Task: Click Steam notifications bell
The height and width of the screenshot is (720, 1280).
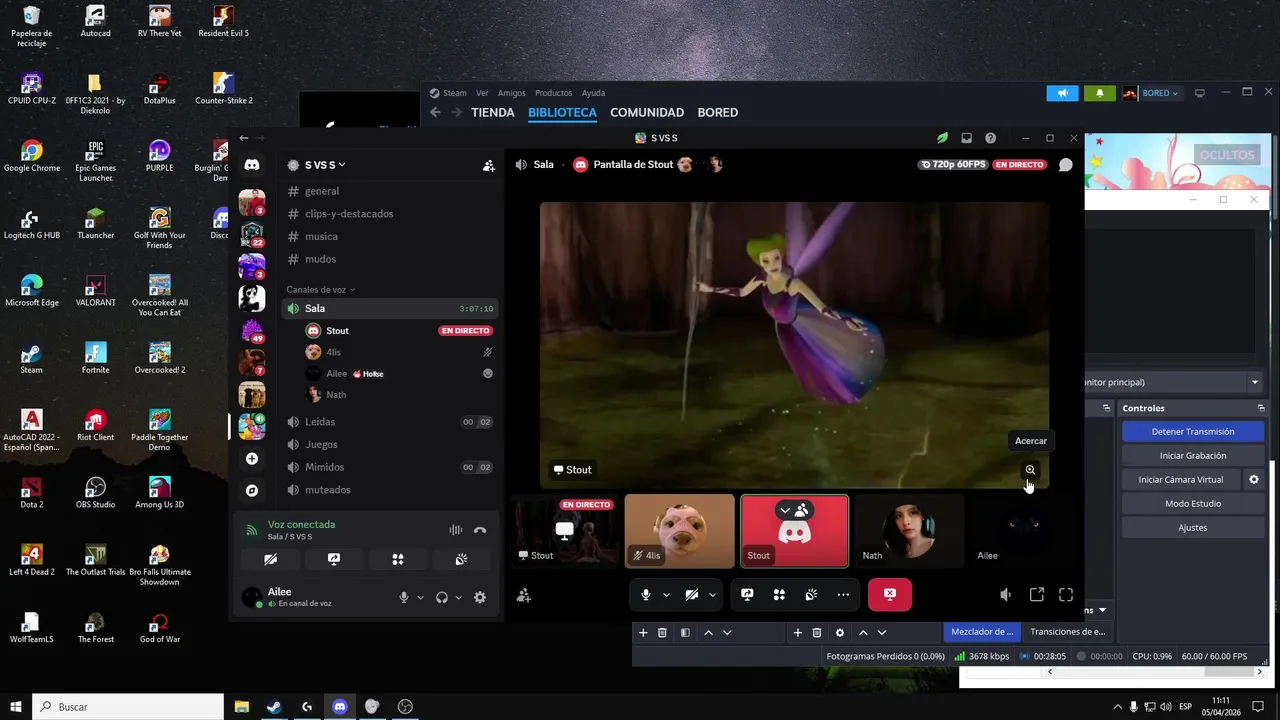Action: (x=1100, y=93)
